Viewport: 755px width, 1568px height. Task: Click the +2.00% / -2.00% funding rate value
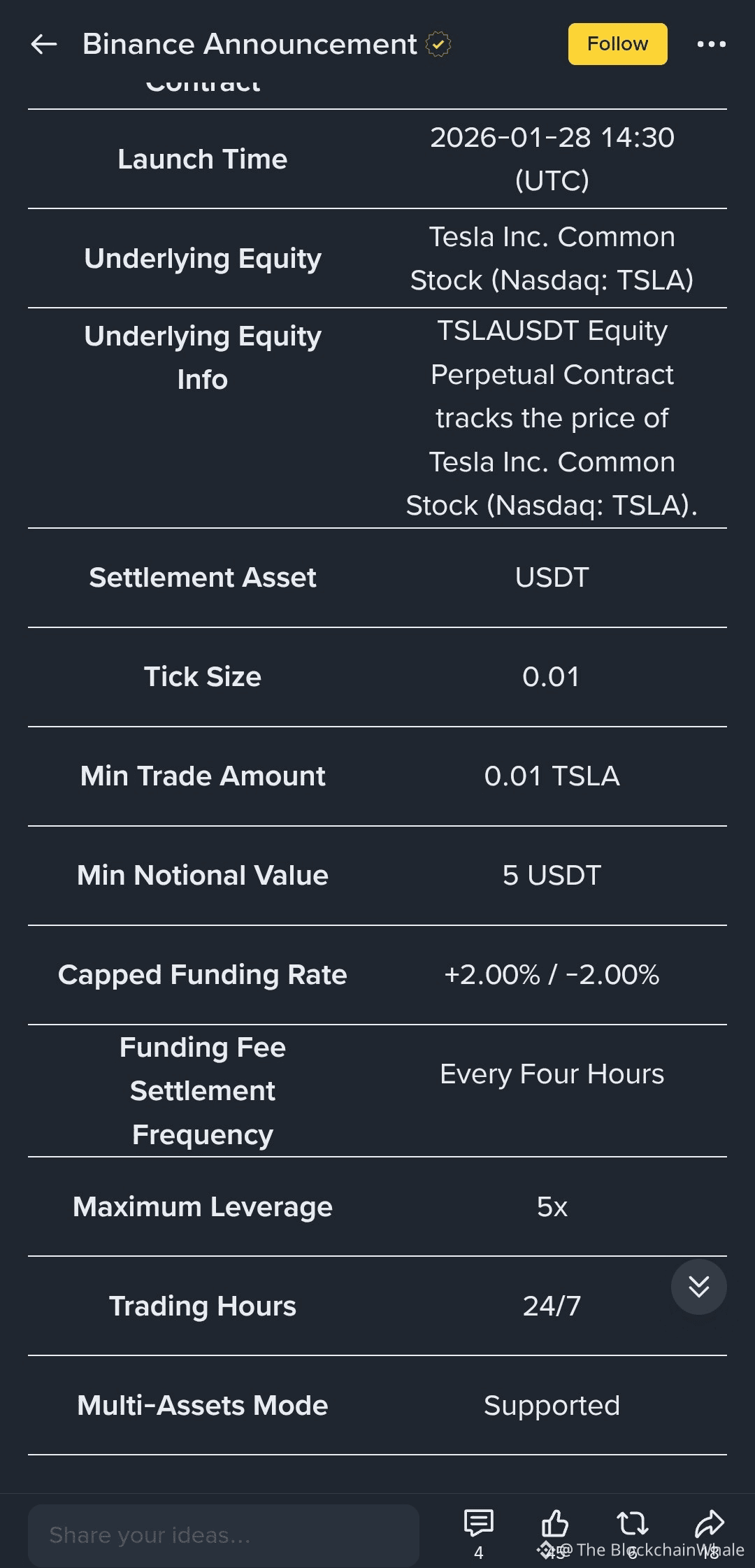(552, 975)
